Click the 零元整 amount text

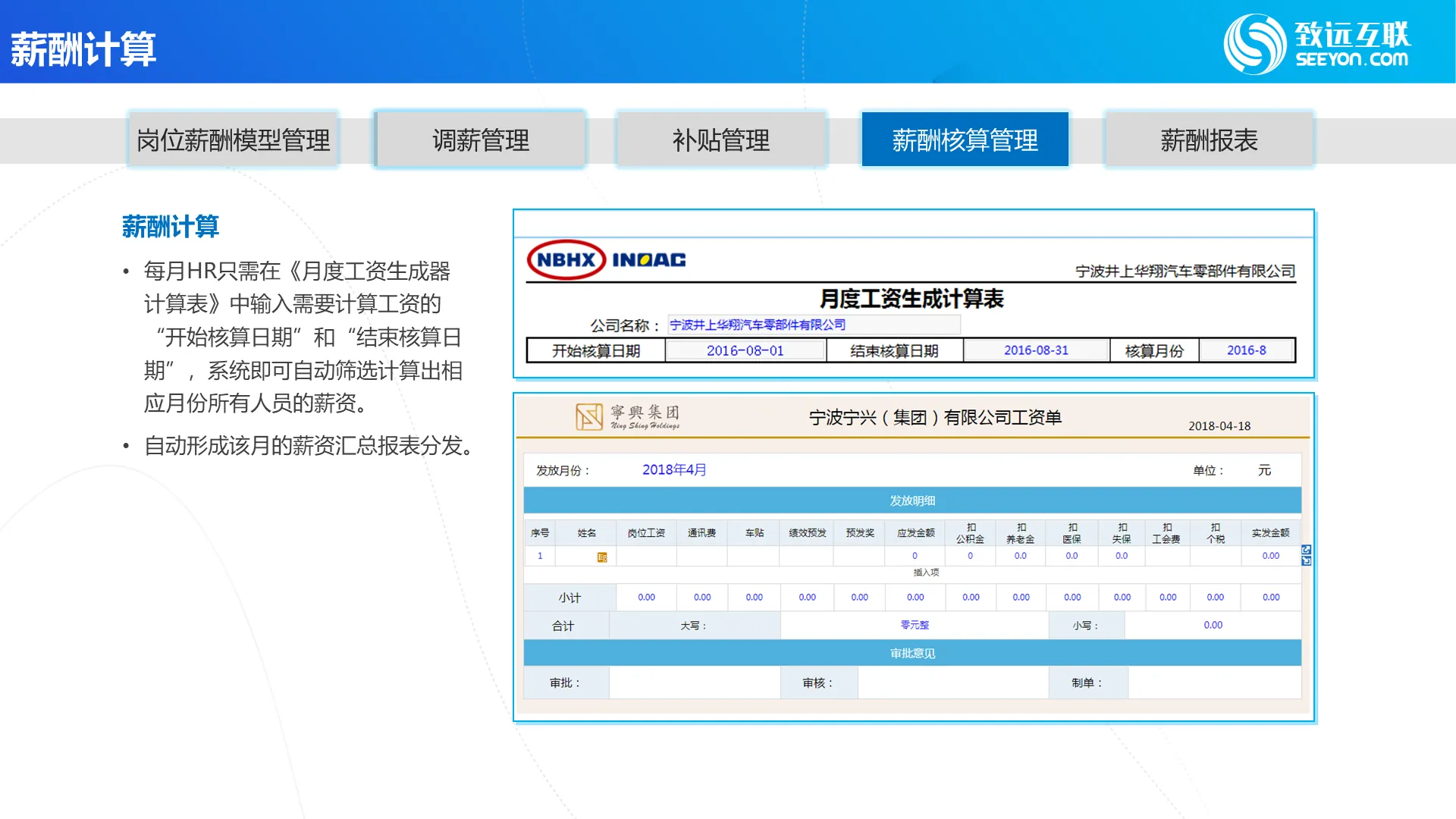click(x=915, y=625)
